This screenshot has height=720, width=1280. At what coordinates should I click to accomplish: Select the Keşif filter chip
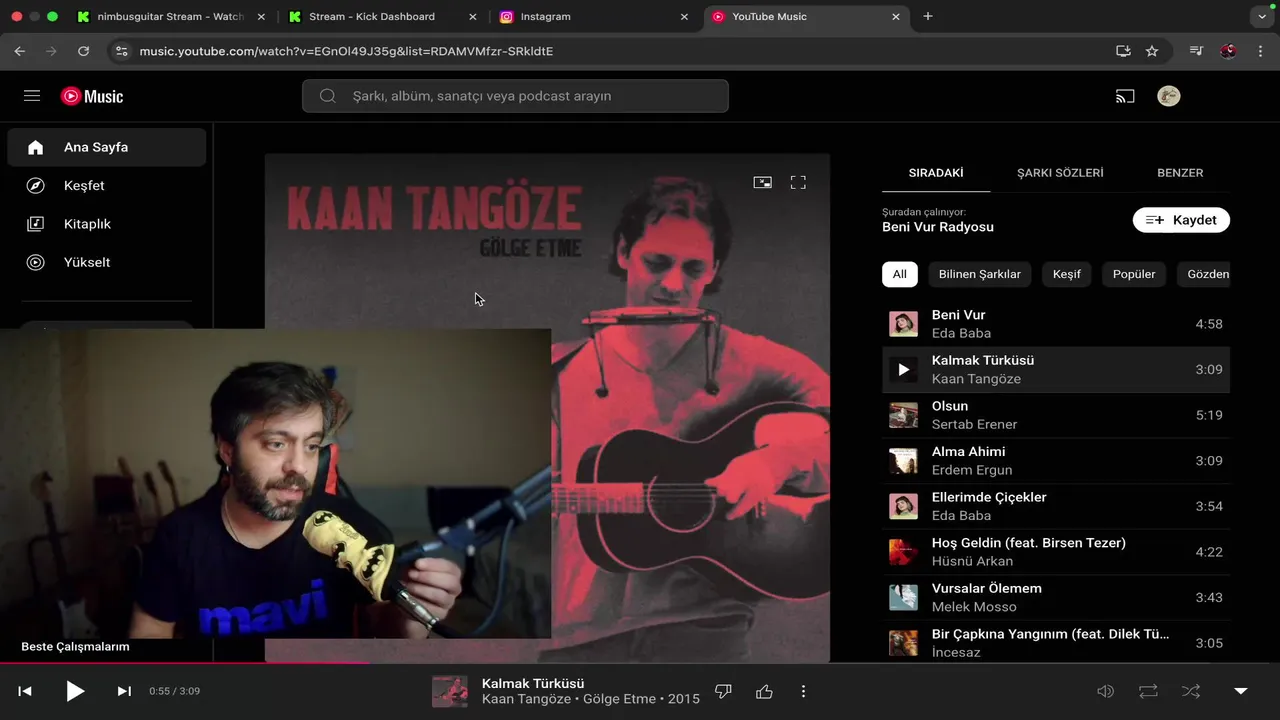point(1067,274)
